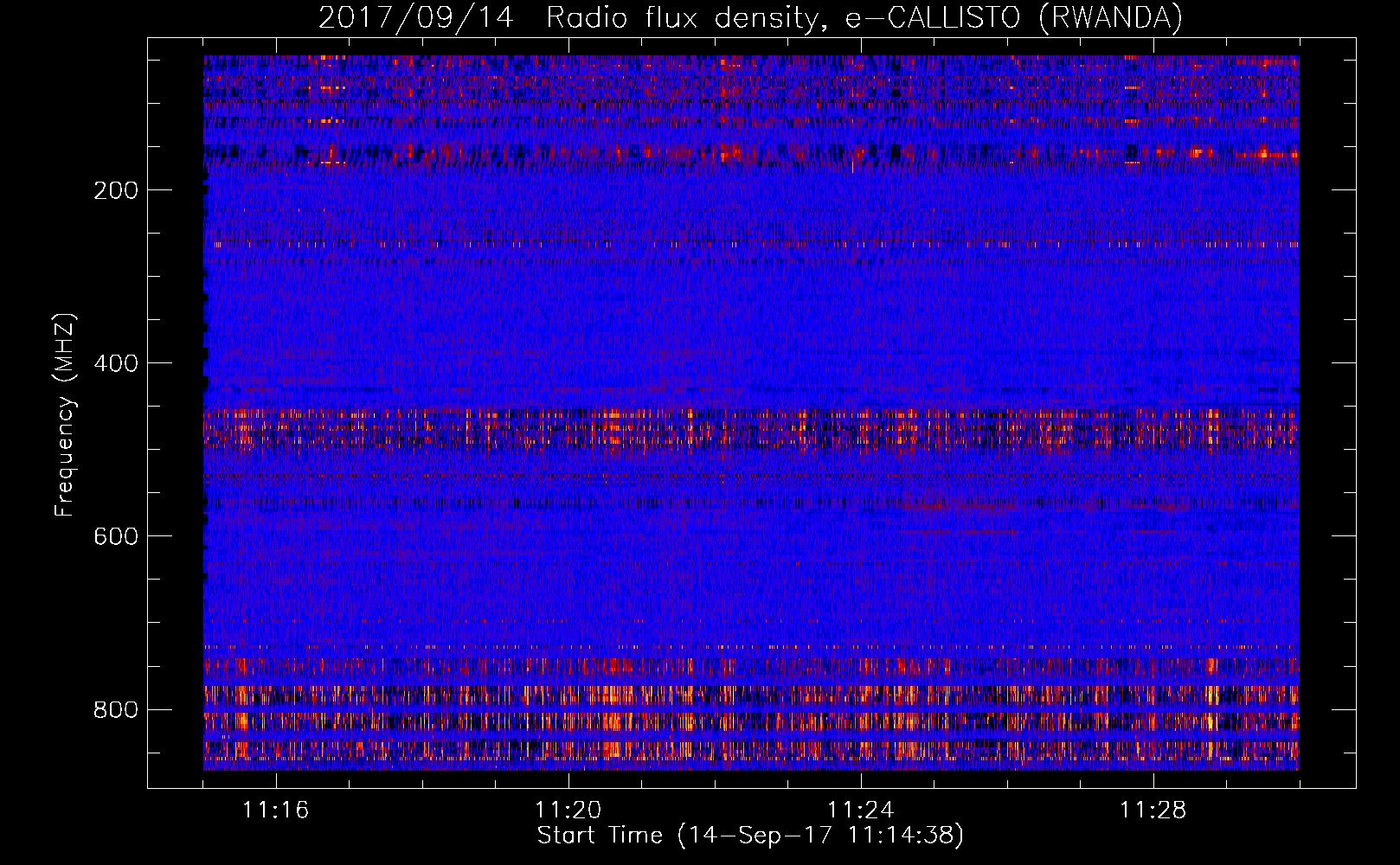The height and width of the screenshot is (865, 1400).
Task: Click the 'Frequency (MHZ)' axis label
Action: point(66,415)
